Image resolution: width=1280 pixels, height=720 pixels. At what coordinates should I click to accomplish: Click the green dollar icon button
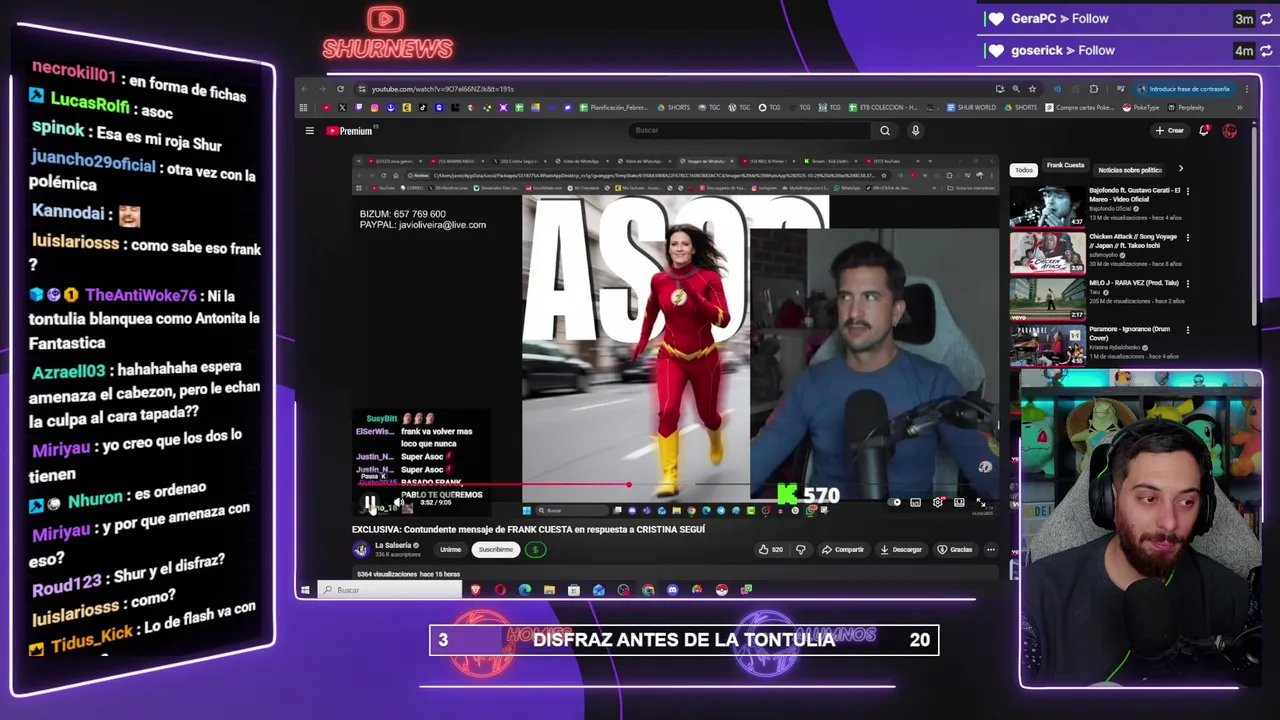(x=535, y=549)
